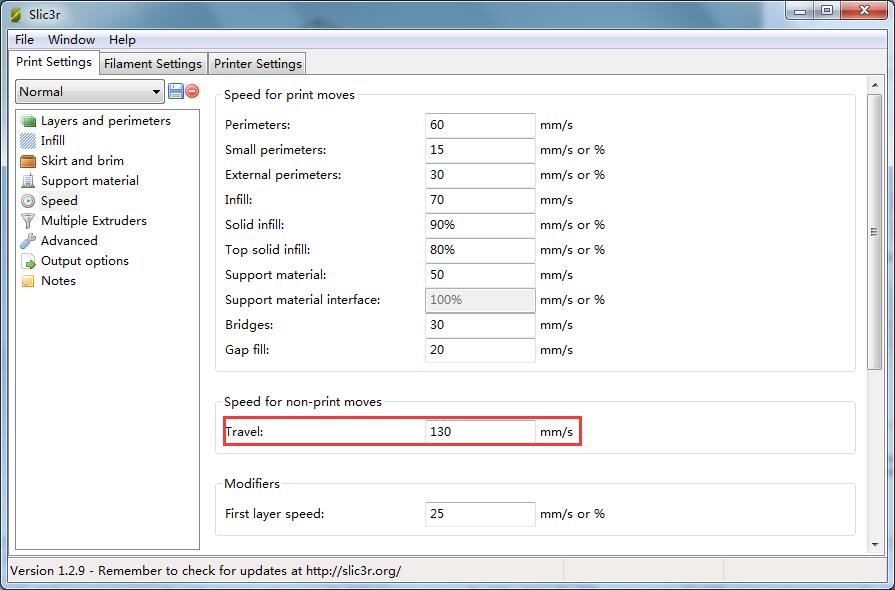Minimize the Slic3r window
This screenshot has width=895, height=590.
pyautogui.click(x=800, y=11)
